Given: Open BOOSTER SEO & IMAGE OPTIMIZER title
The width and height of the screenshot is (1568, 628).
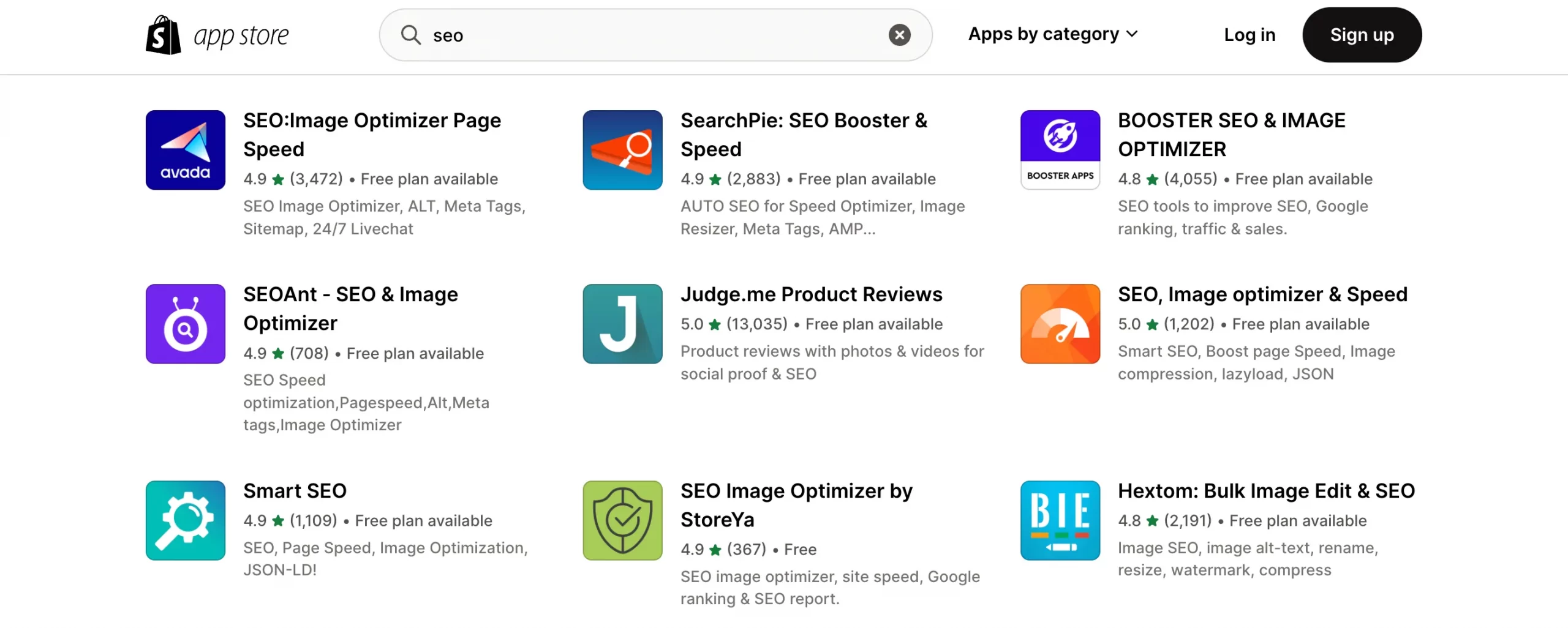Looking at the screenshot, I should pos(1231,135).
